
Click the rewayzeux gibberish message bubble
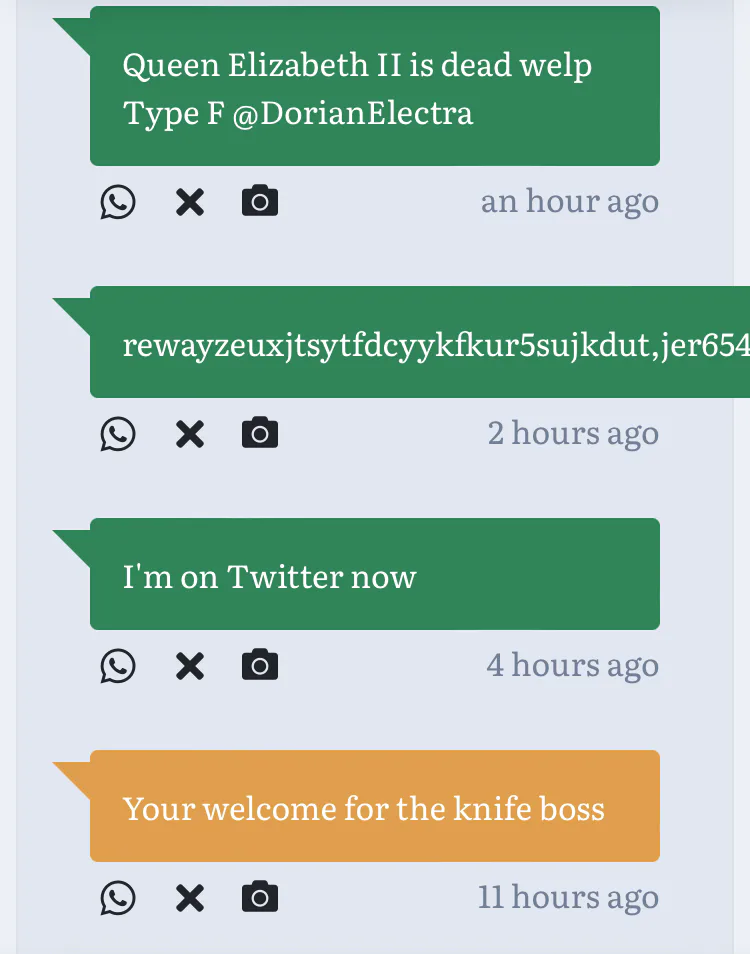tap(420, 344)
